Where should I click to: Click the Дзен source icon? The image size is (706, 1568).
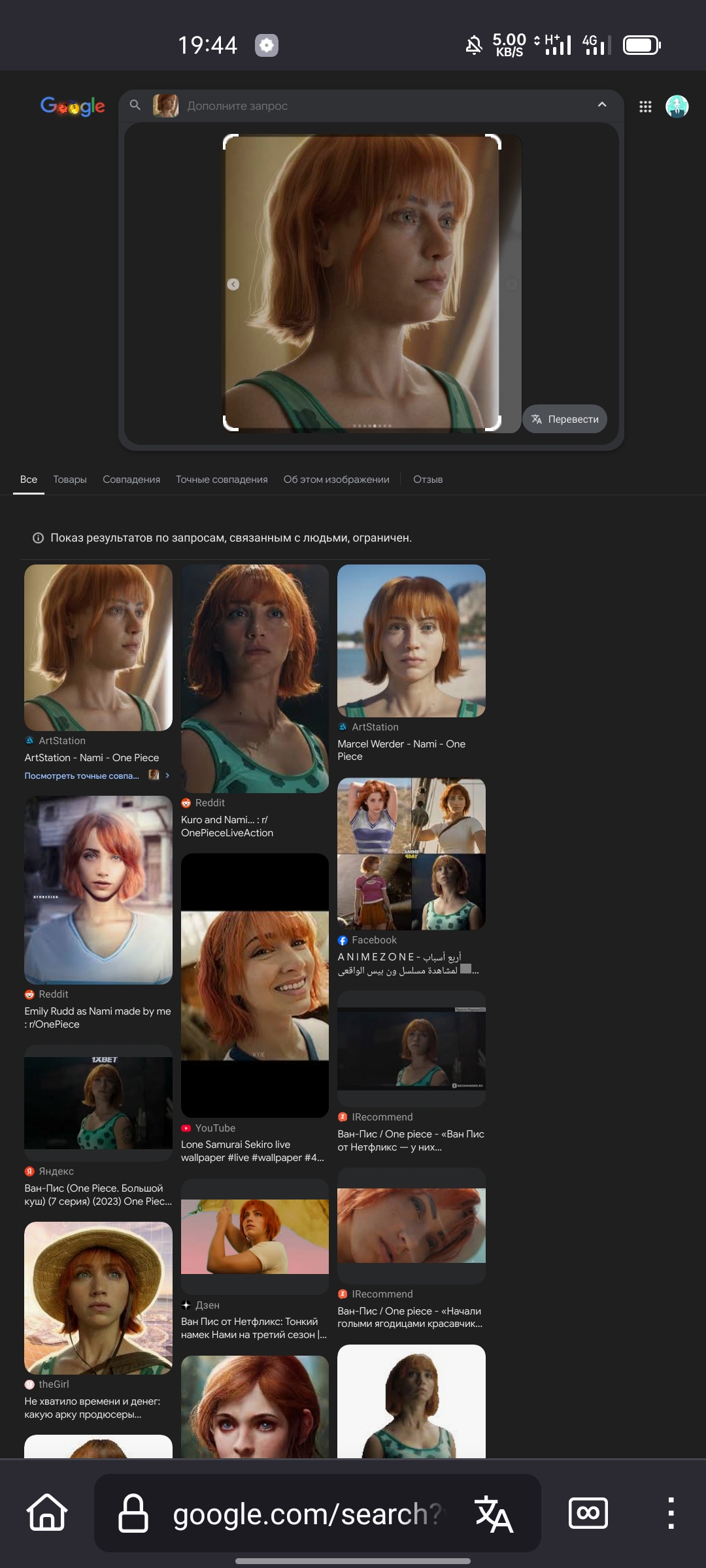click(x=186, y=1305)
